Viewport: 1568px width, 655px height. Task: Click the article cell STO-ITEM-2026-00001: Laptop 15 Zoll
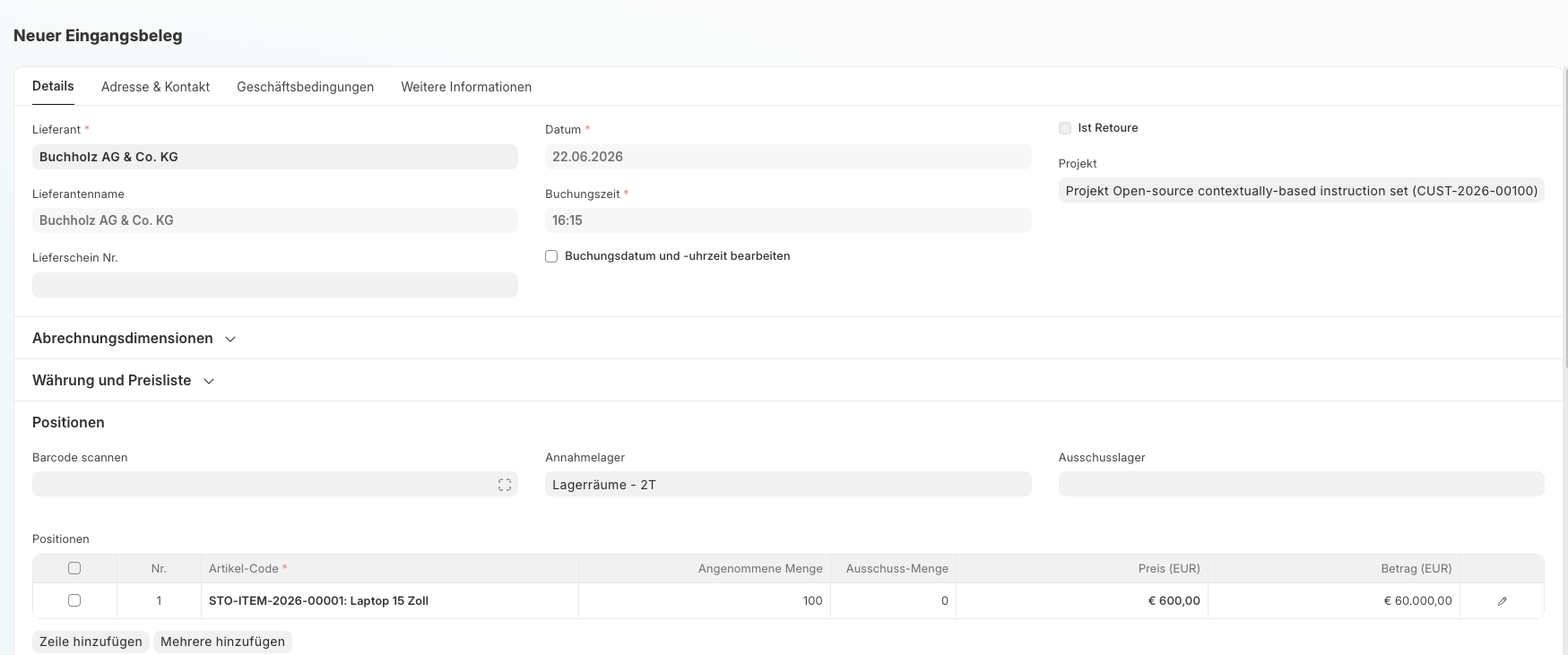pyautogui.click(x=390, y=601)
